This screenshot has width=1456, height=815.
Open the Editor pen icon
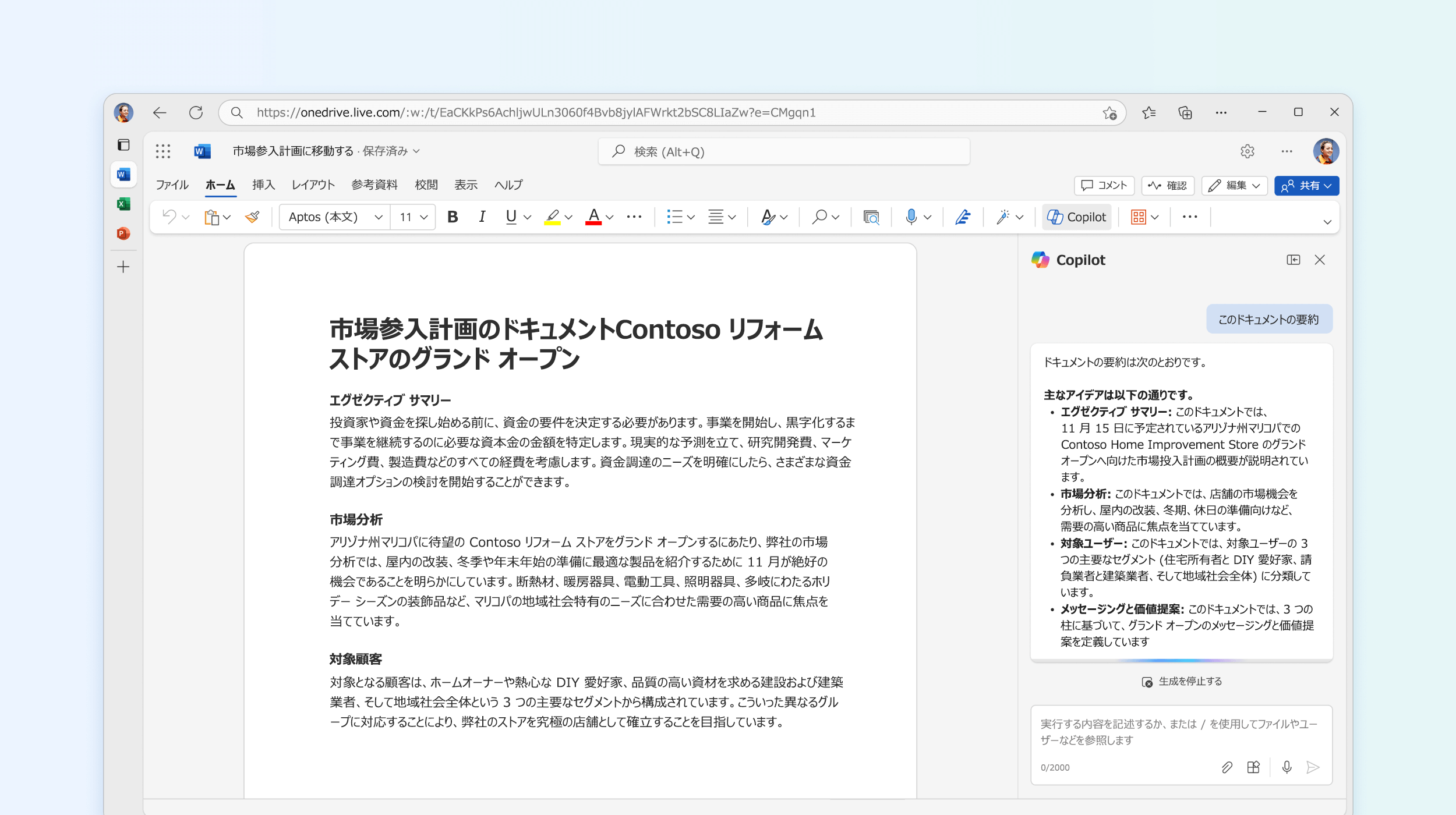tap(963, 217)
